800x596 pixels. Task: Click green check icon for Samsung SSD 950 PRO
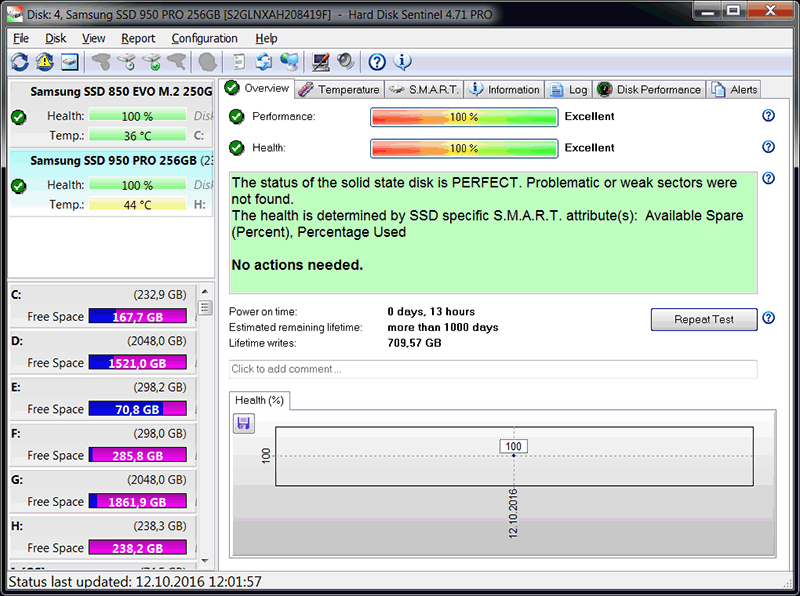point(19,186)
